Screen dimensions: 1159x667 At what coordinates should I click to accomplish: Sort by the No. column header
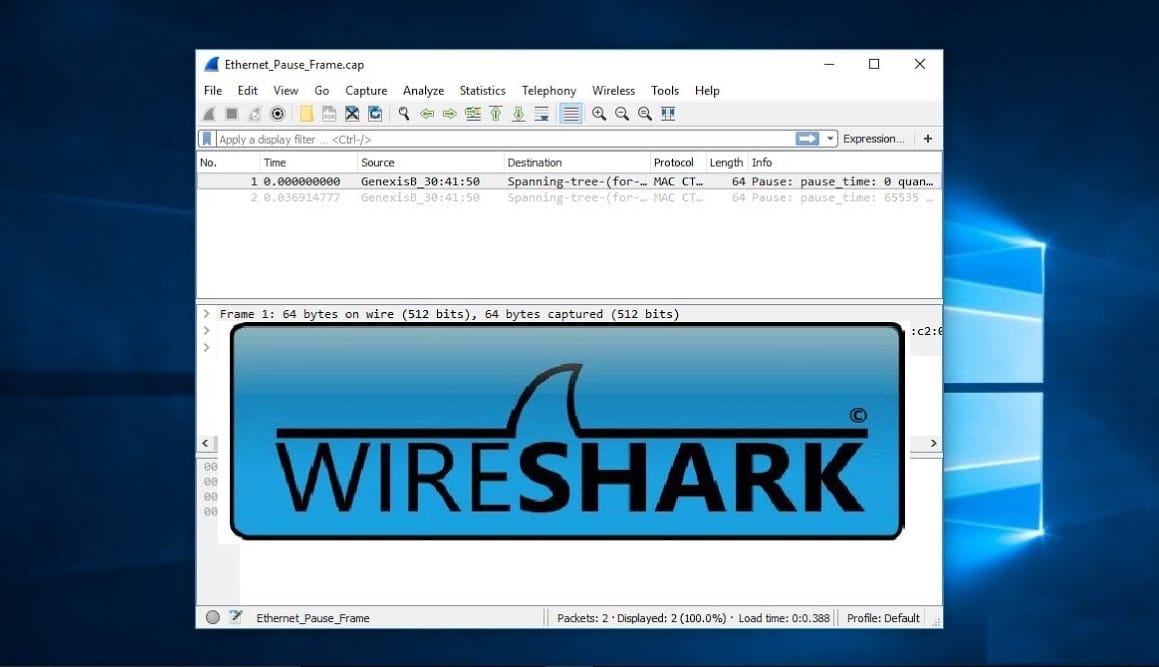[228, 162]
